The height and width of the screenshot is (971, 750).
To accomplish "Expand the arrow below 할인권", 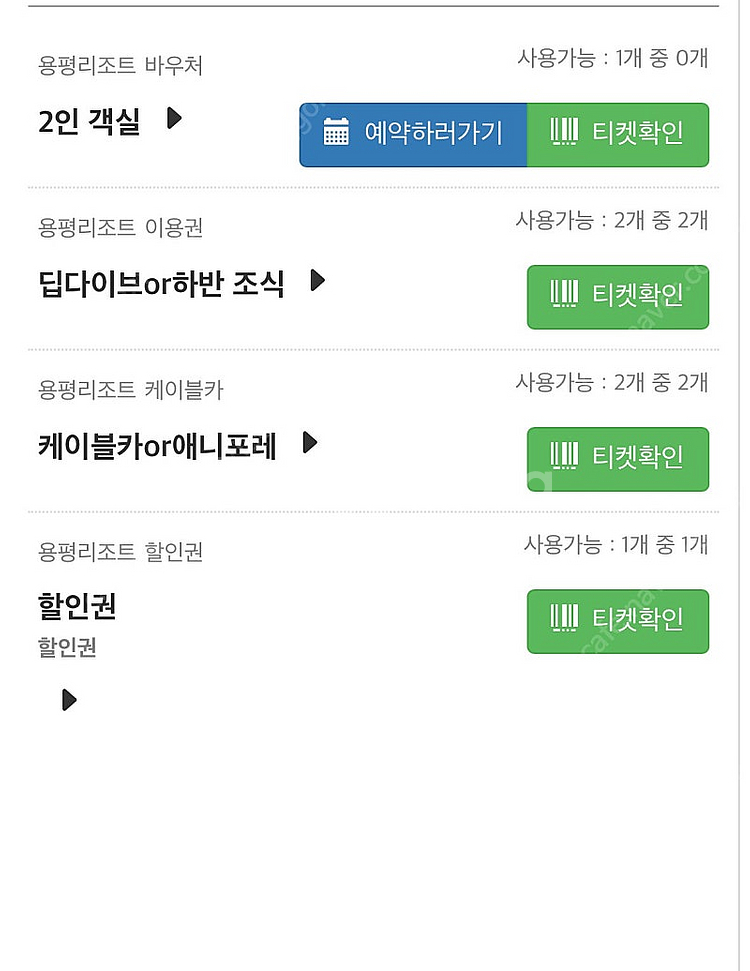I will pyautogui.click(x=69, y=699).
